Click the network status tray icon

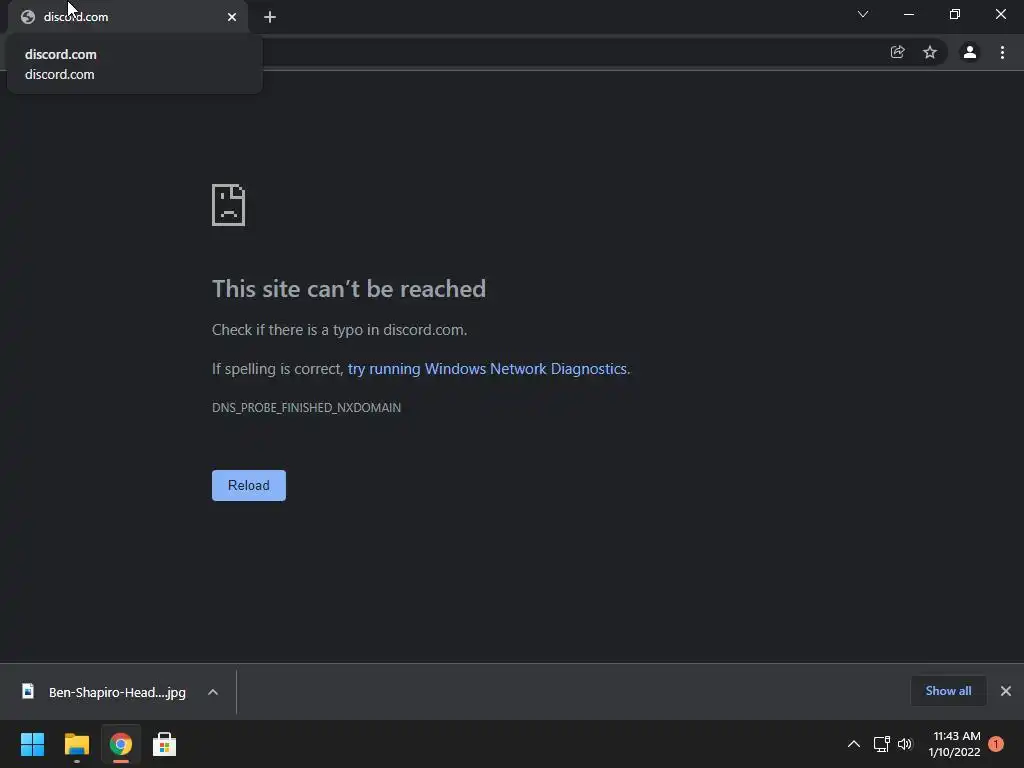882,744
